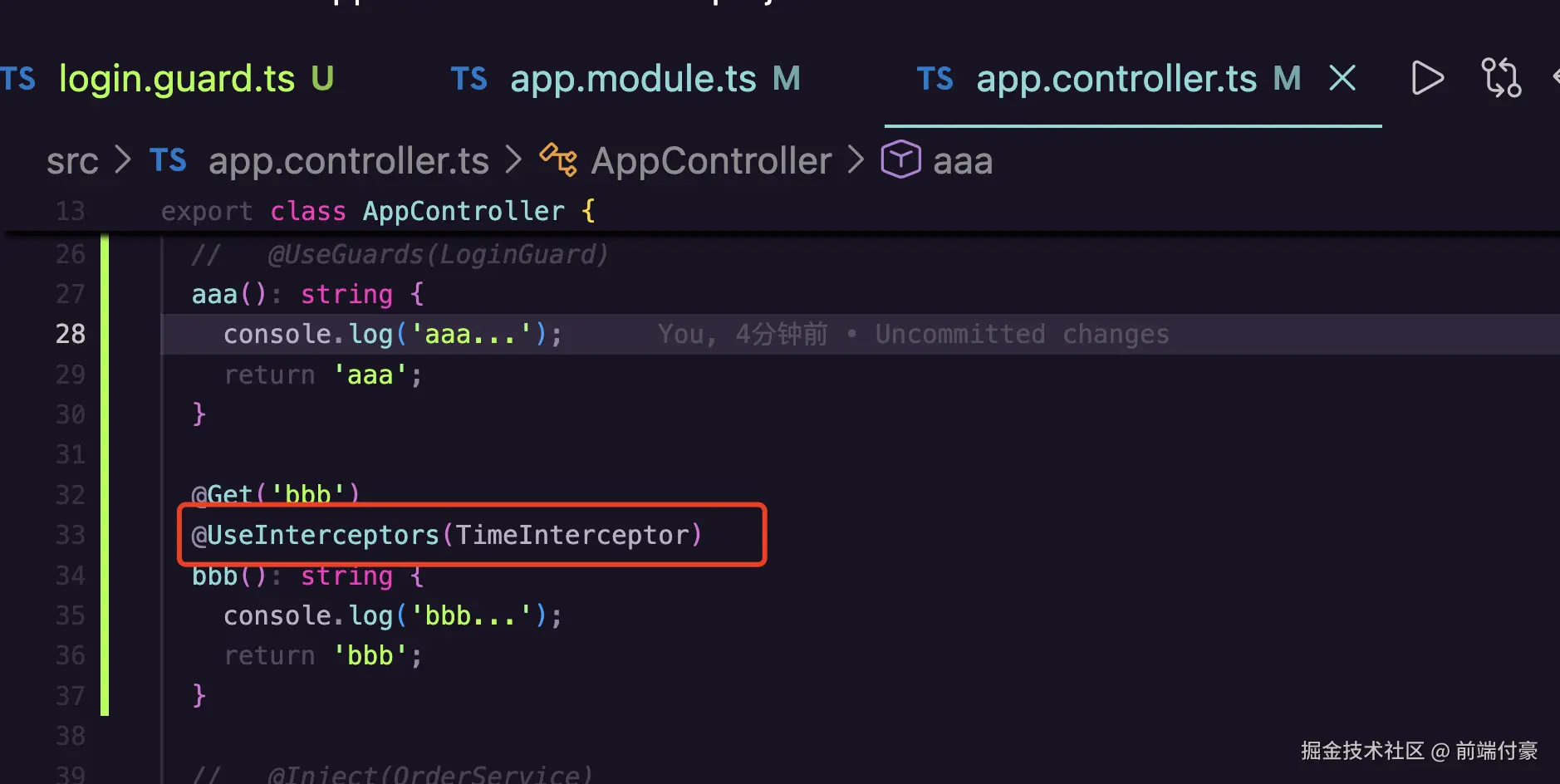Click line number 28 in gutter
The width and height of the screenshot is (1560, 784).
(x=71, y=334)
